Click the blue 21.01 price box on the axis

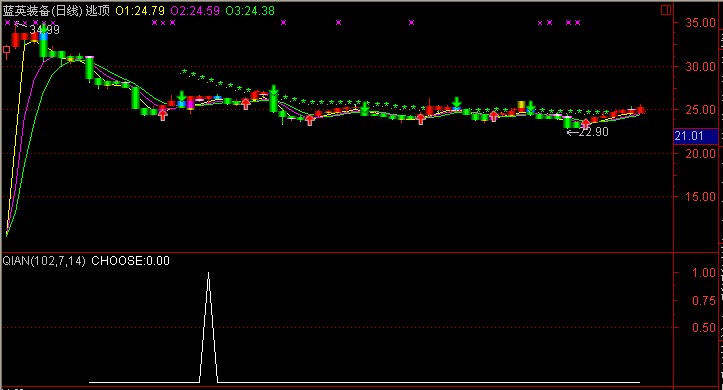[x=695, y=136]
